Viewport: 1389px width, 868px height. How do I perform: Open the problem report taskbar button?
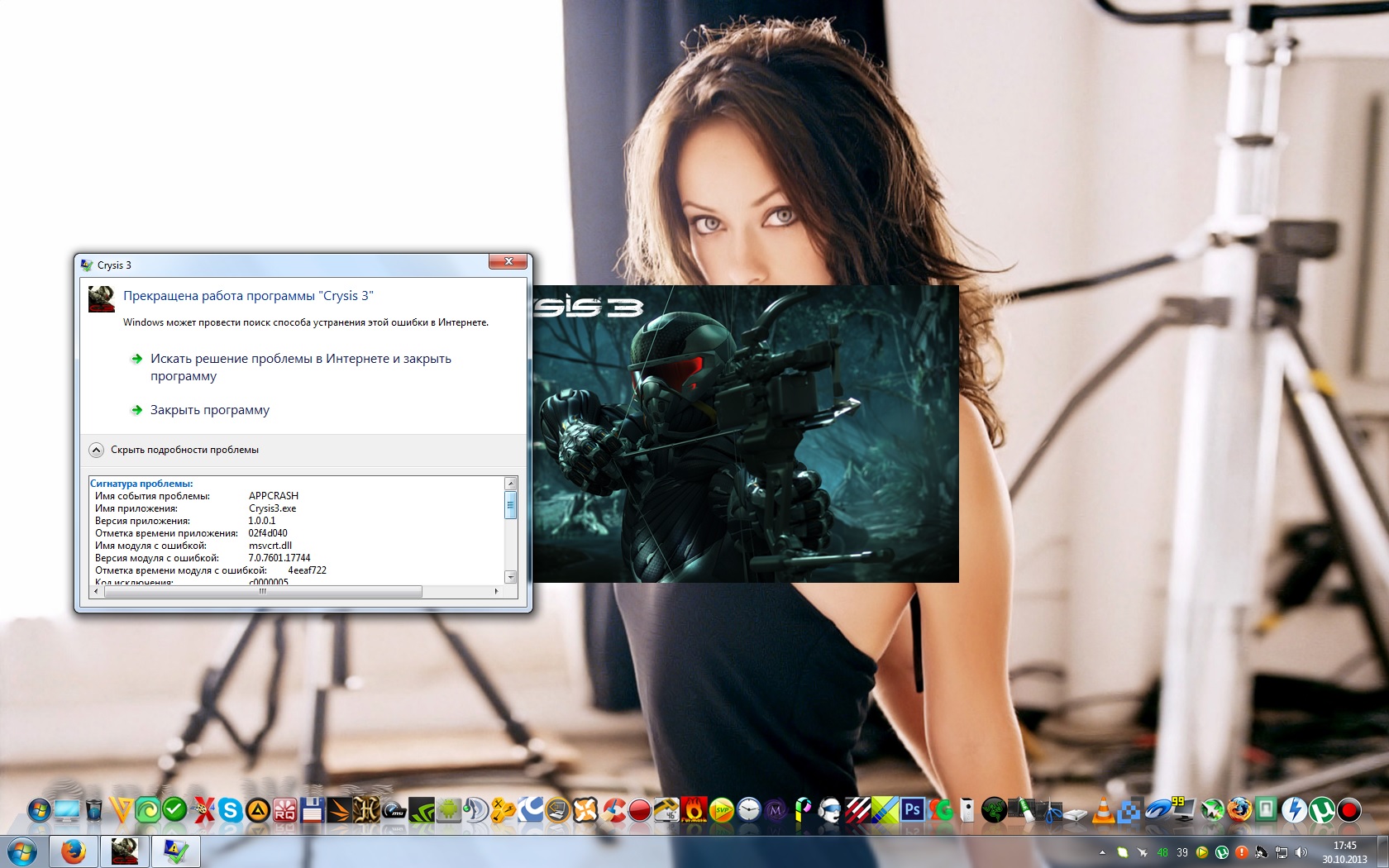176,851
